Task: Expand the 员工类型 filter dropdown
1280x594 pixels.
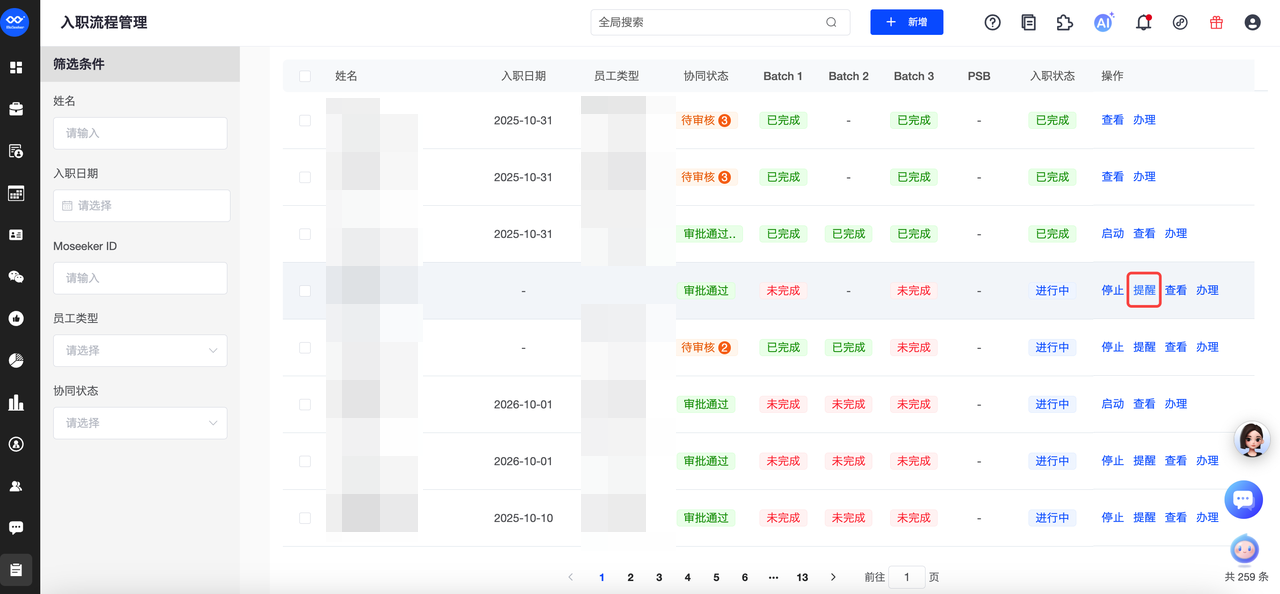Action: tap(140, 351)
